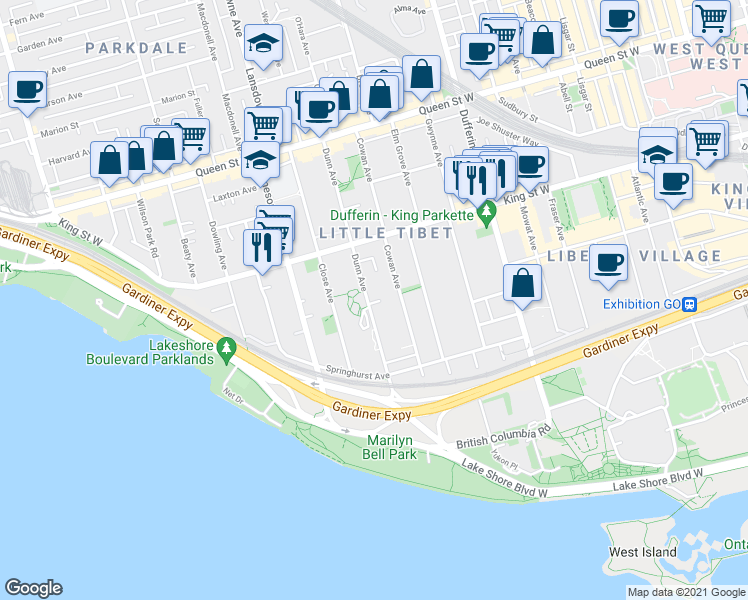Open the coffee cup marker near Dunn Ave and Queen
The image size is (748, 600).
tap(320, 114)
